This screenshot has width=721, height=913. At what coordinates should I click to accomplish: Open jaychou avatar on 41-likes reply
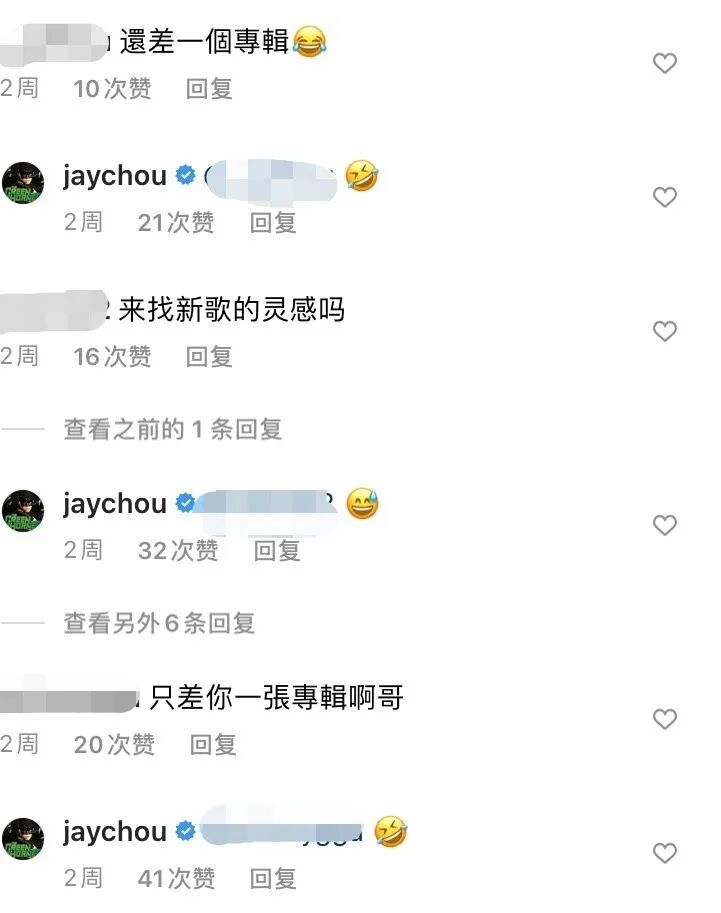coord(23,838)
